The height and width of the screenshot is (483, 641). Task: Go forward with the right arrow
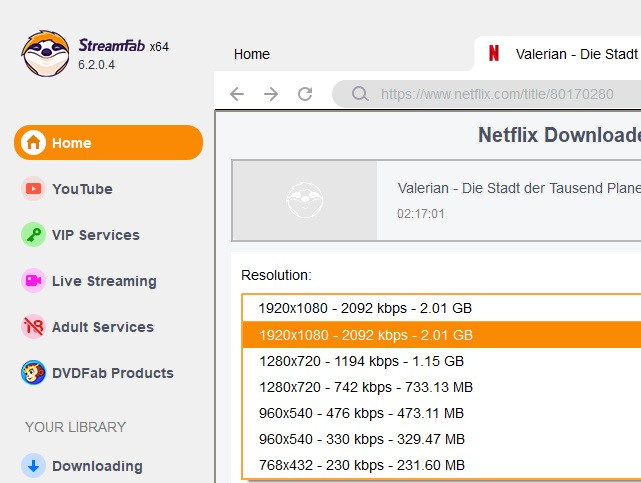[271, 94]
